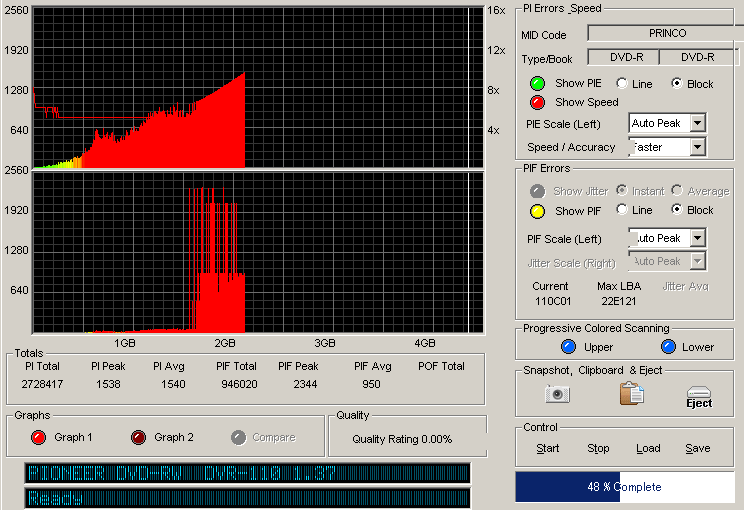Open the Jitter Scale (Right) dropdown
This screenshot has height=510, width=744.
click(x=697, y=261)
